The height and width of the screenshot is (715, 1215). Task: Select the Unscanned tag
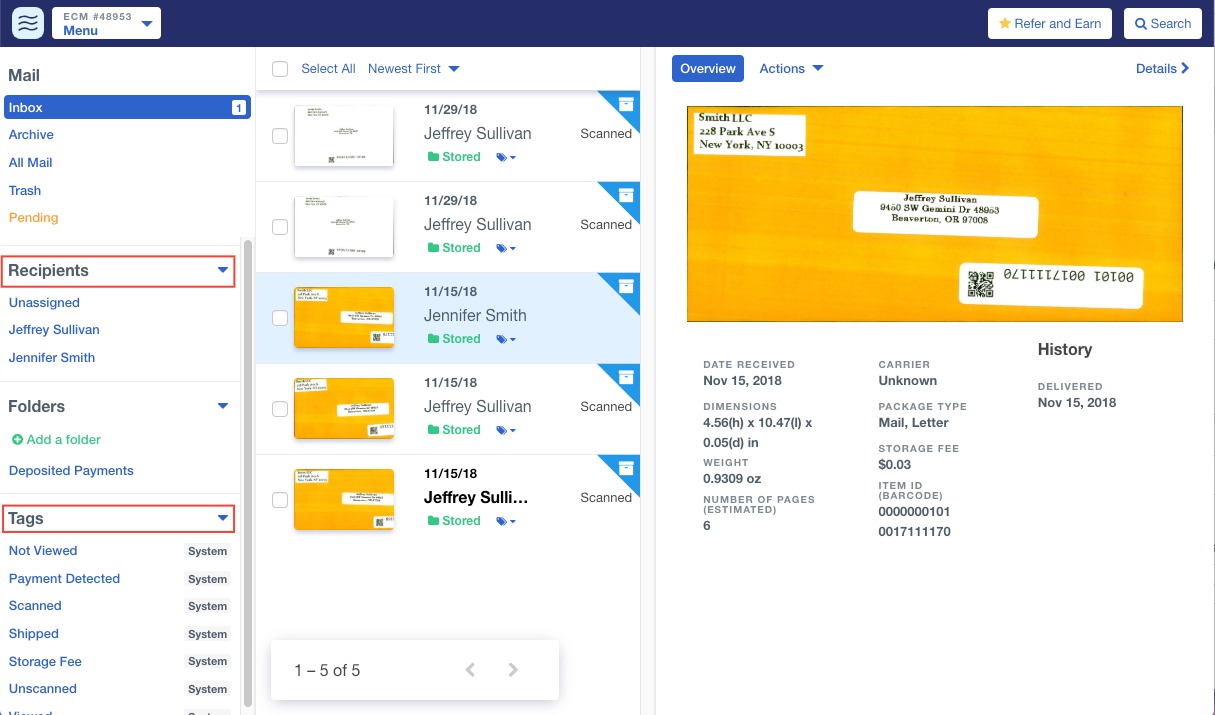pyautogui.click(x=43, y=689)
